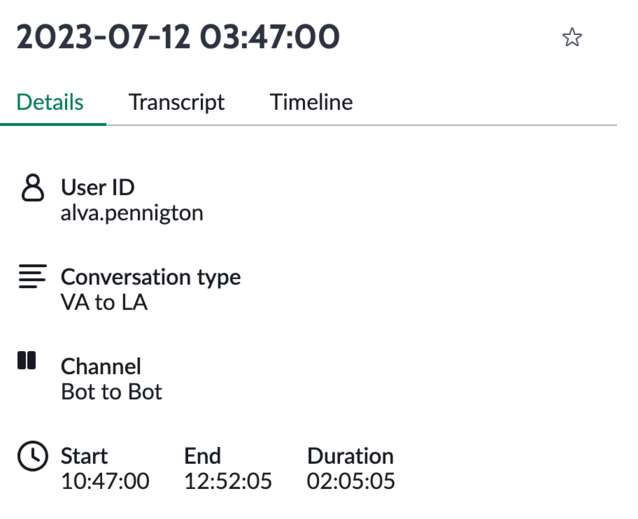Click the duration value 02:05:05
The height and width of the screenshot is (519, 638).
[x=351, y=481]
